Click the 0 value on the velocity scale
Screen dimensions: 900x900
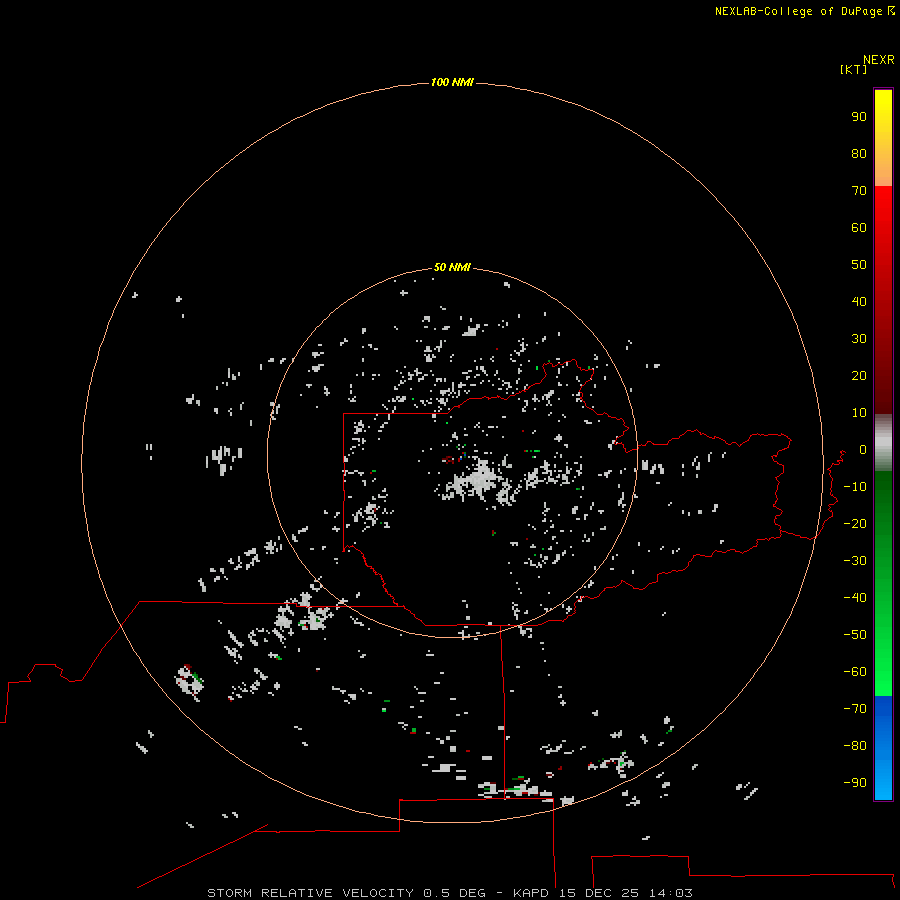862,449
